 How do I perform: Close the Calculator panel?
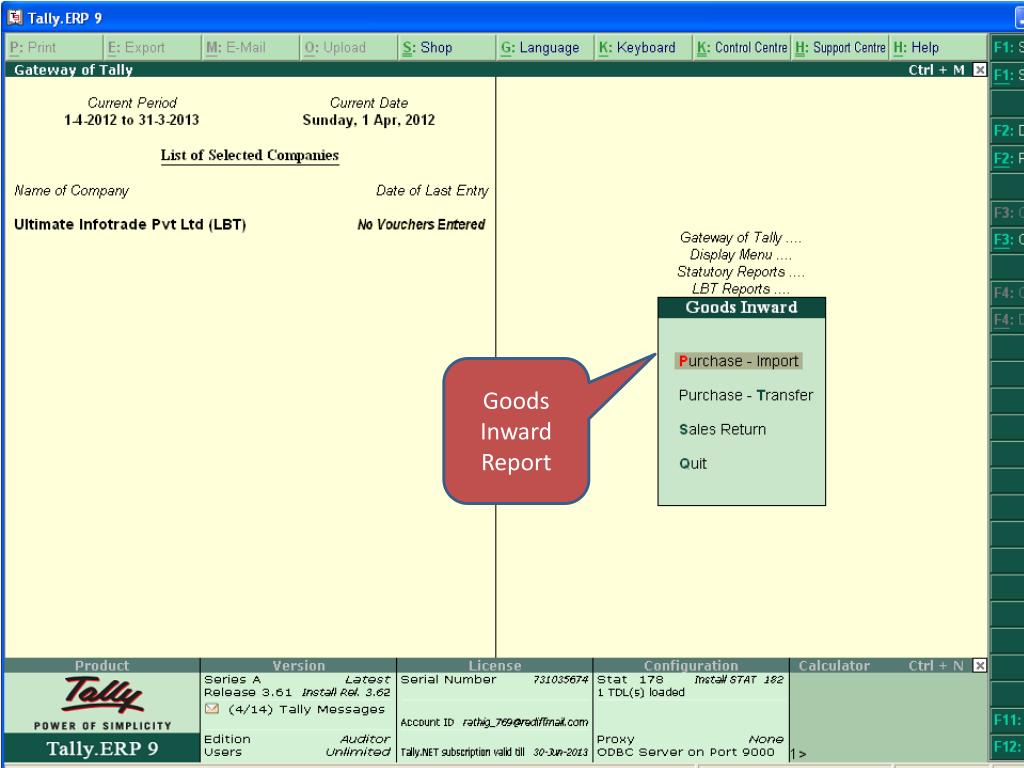(x=980, y=665)
